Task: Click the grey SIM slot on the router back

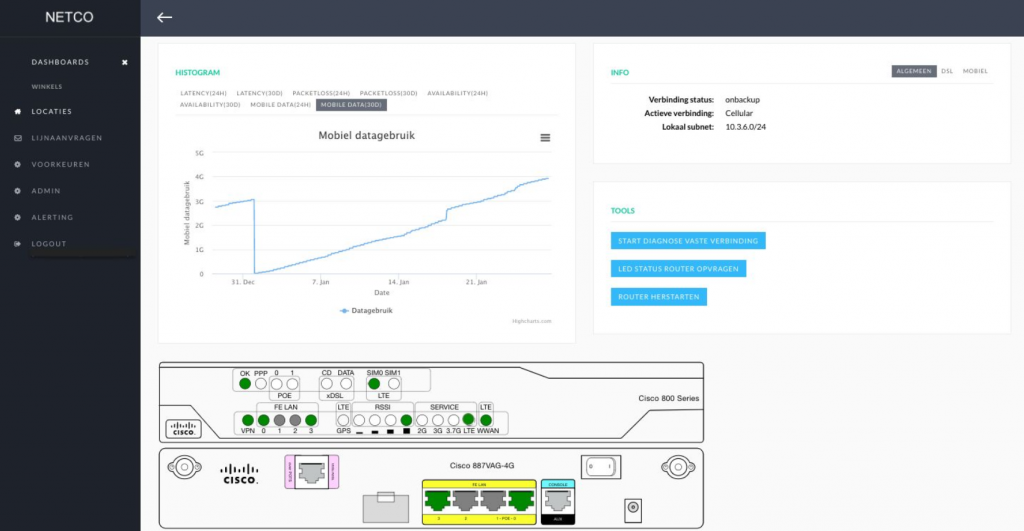Action: (386, 507)
